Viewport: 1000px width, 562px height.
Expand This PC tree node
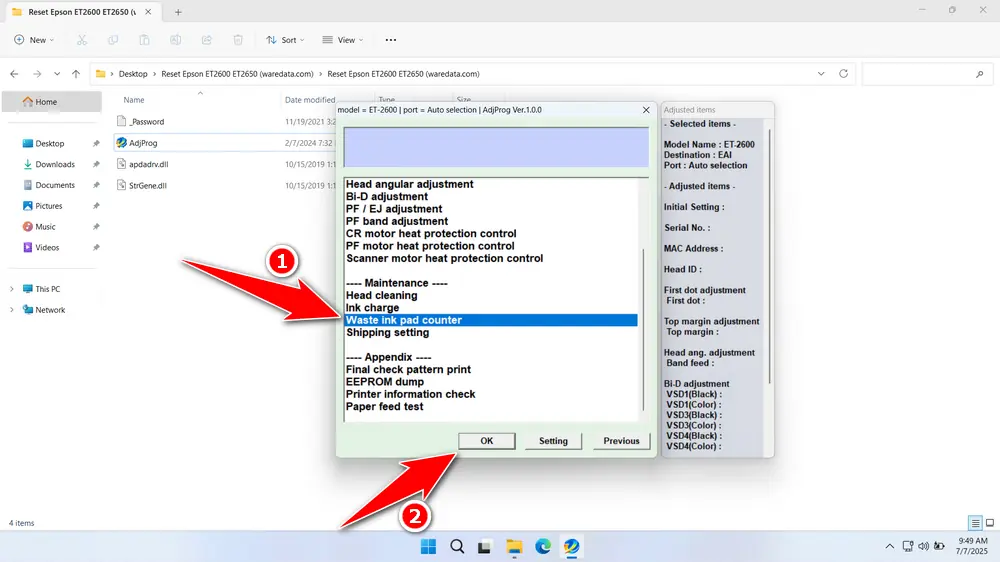(11, 289)
